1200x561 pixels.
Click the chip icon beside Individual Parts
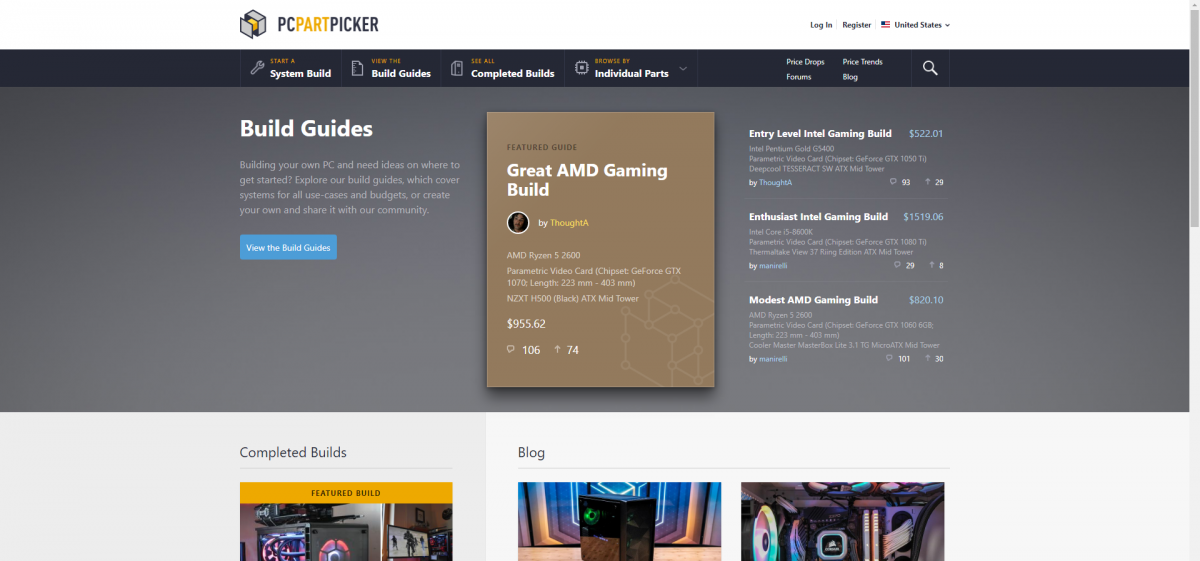click(x=581, y=68)
